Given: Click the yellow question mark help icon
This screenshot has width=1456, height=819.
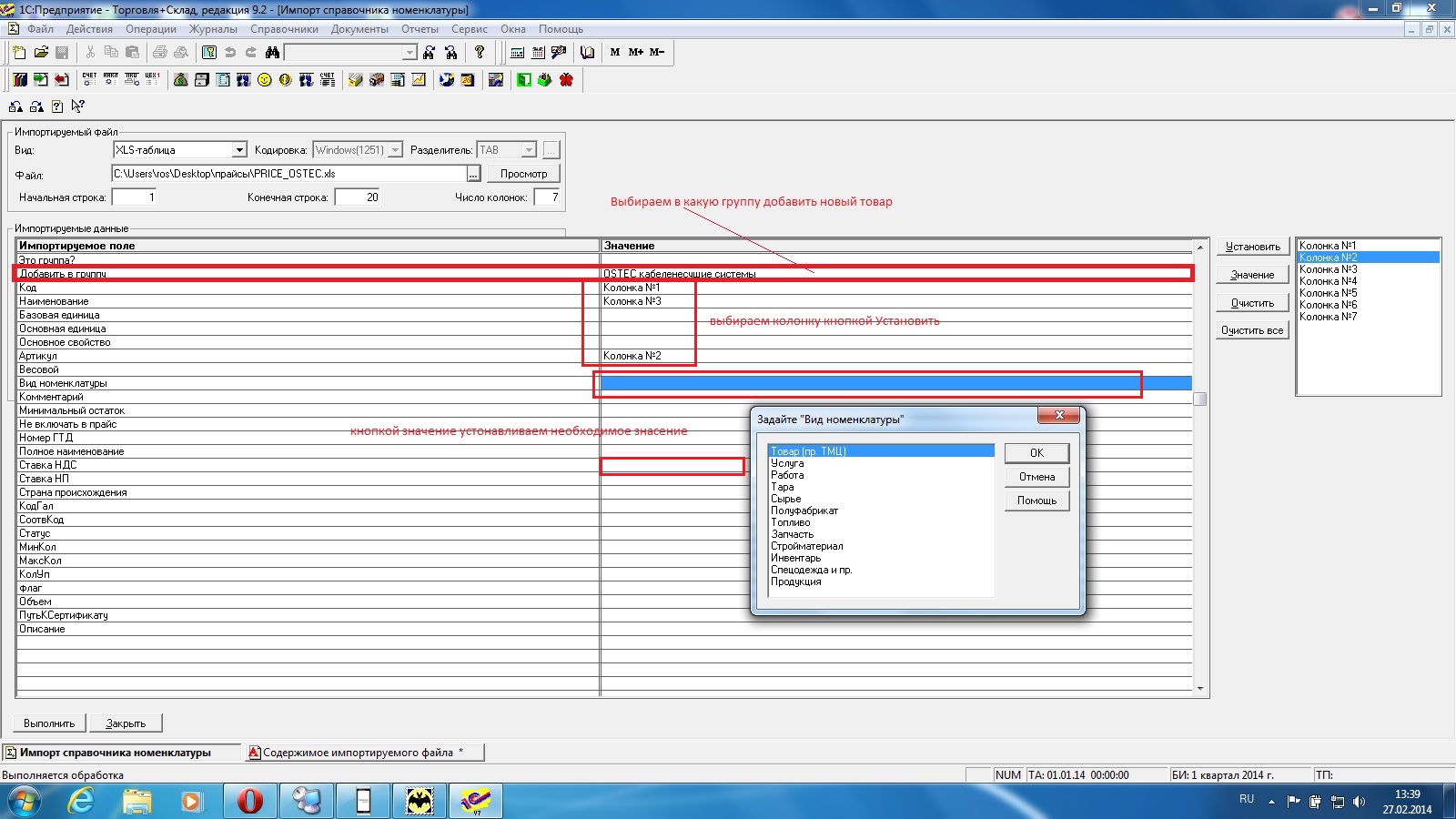Looking at the screenshot, I should [480, 52].
